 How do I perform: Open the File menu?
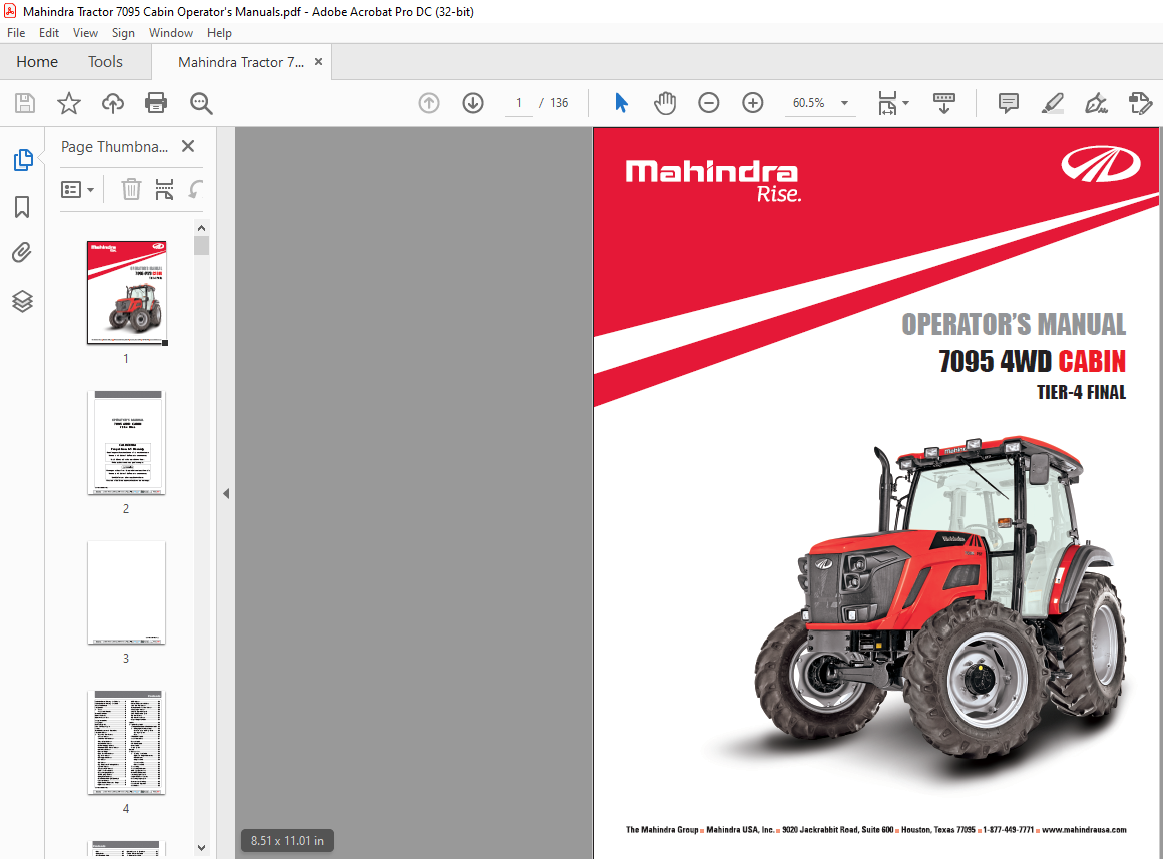pyautogui.click(x=16, y=33)
